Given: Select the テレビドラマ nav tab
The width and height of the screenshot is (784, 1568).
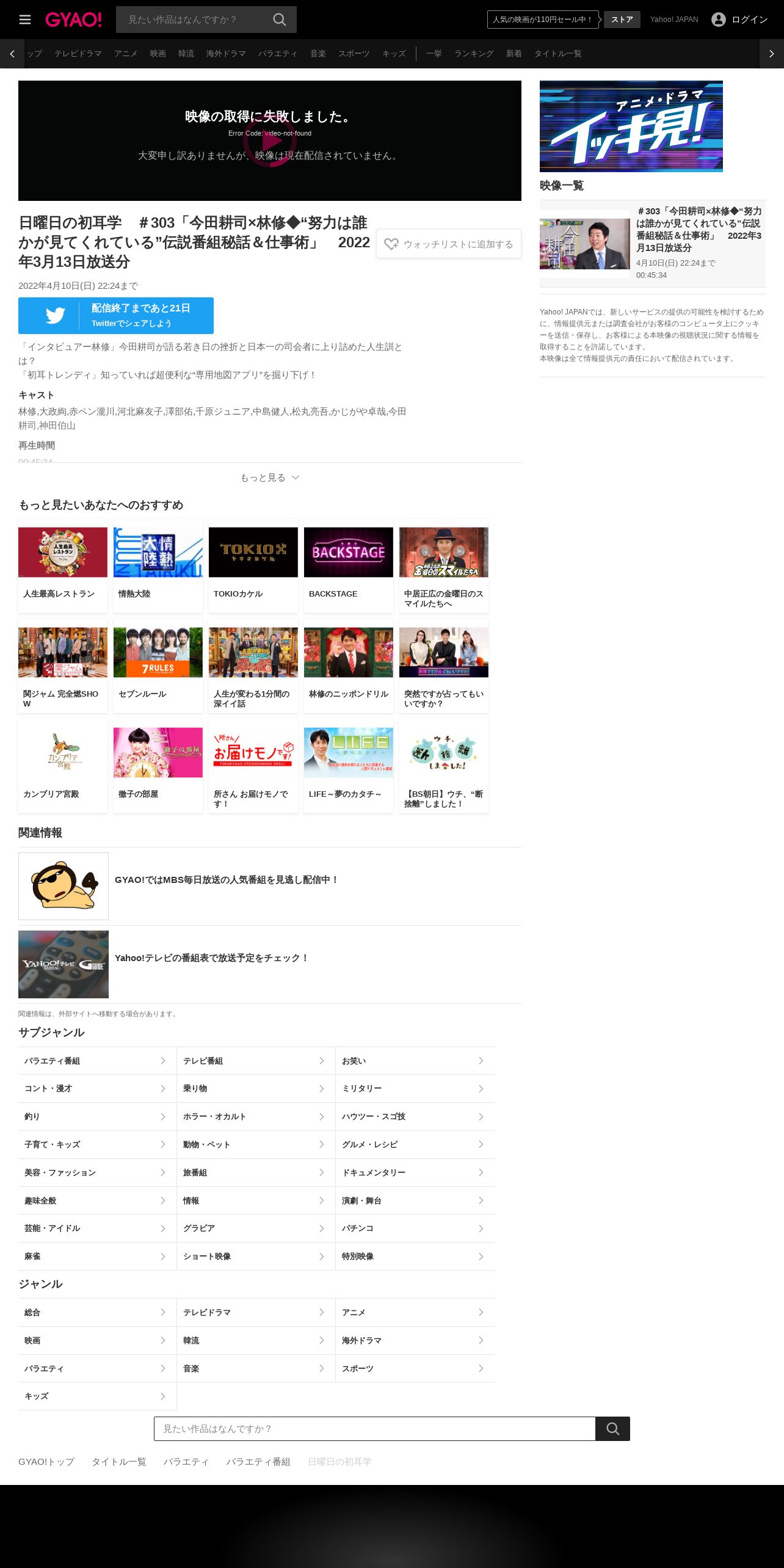Looking at the screenshot, I should 78,54.
